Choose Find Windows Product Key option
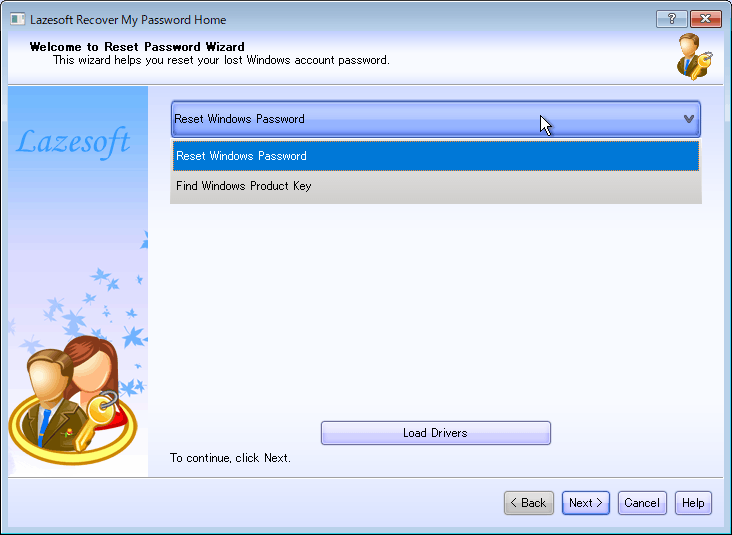The height and width of the screenshot is (535, 732). click(x=436, y=186)
